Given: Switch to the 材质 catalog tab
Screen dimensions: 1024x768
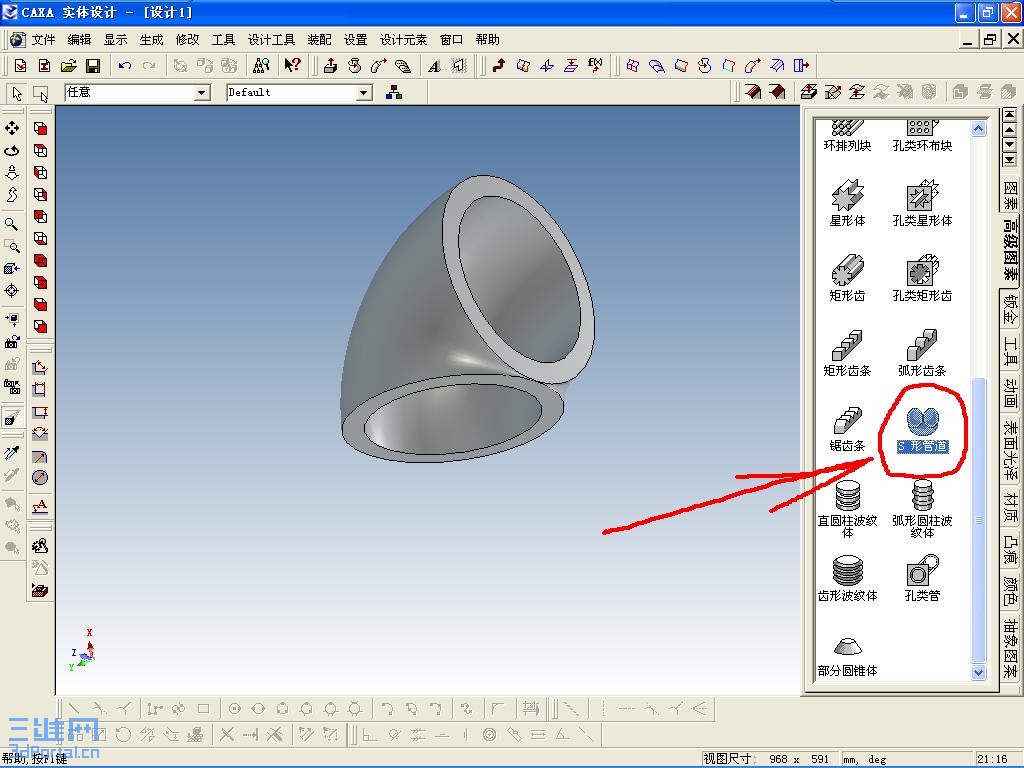Looking at the screenshot, I should (x=1010, y=507).
